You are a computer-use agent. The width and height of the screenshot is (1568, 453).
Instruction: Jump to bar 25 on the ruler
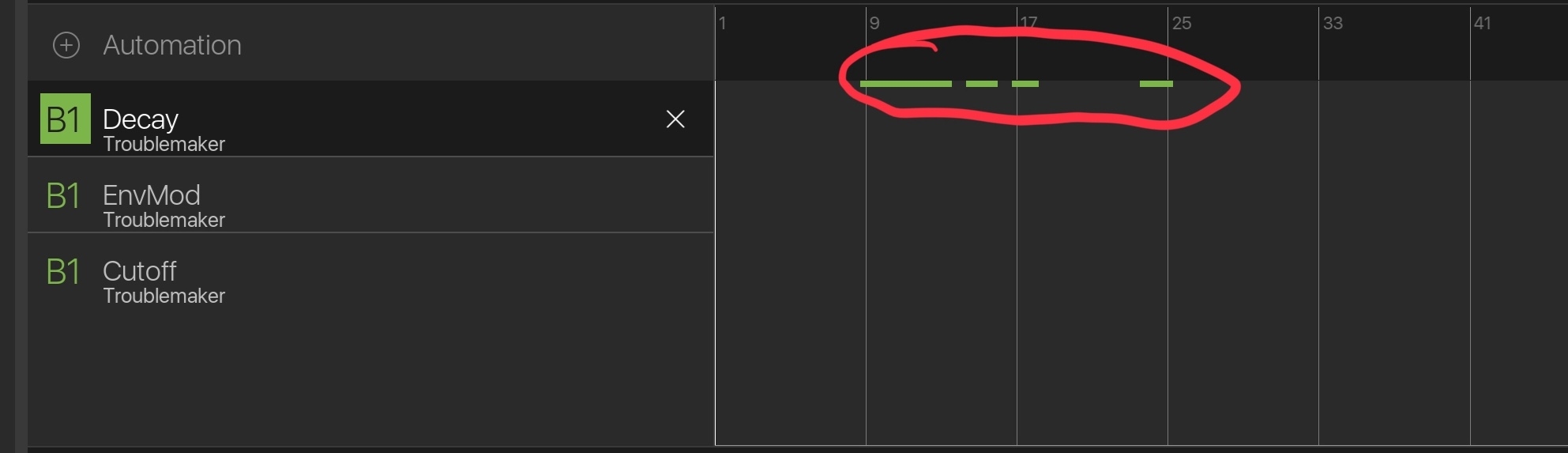(x=1182, y=24)
